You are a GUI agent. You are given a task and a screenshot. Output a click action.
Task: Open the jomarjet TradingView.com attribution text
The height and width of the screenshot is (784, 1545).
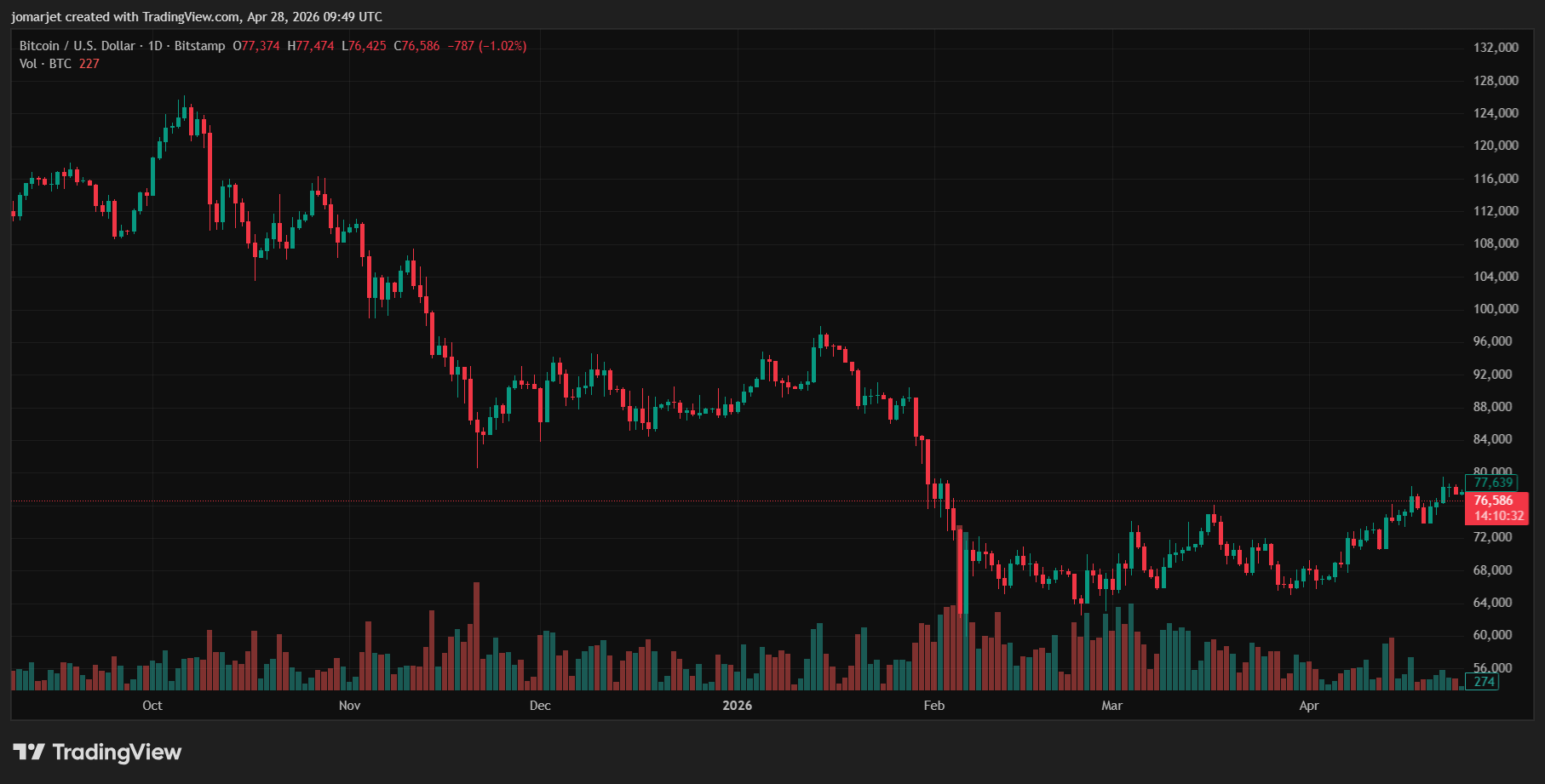pos(197,17)
